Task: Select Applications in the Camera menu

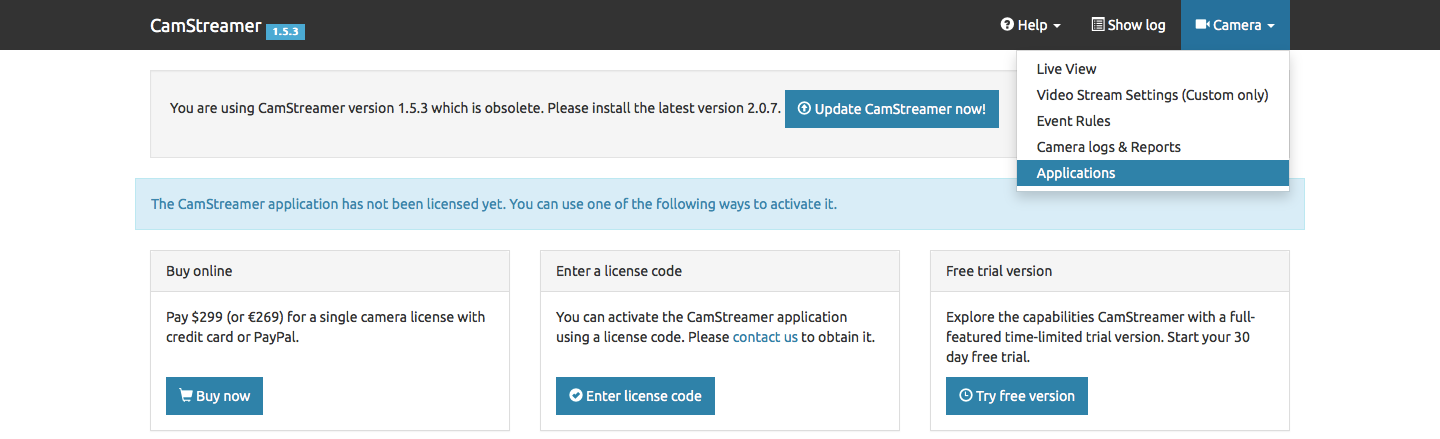Action: (x=1075, y=173)
